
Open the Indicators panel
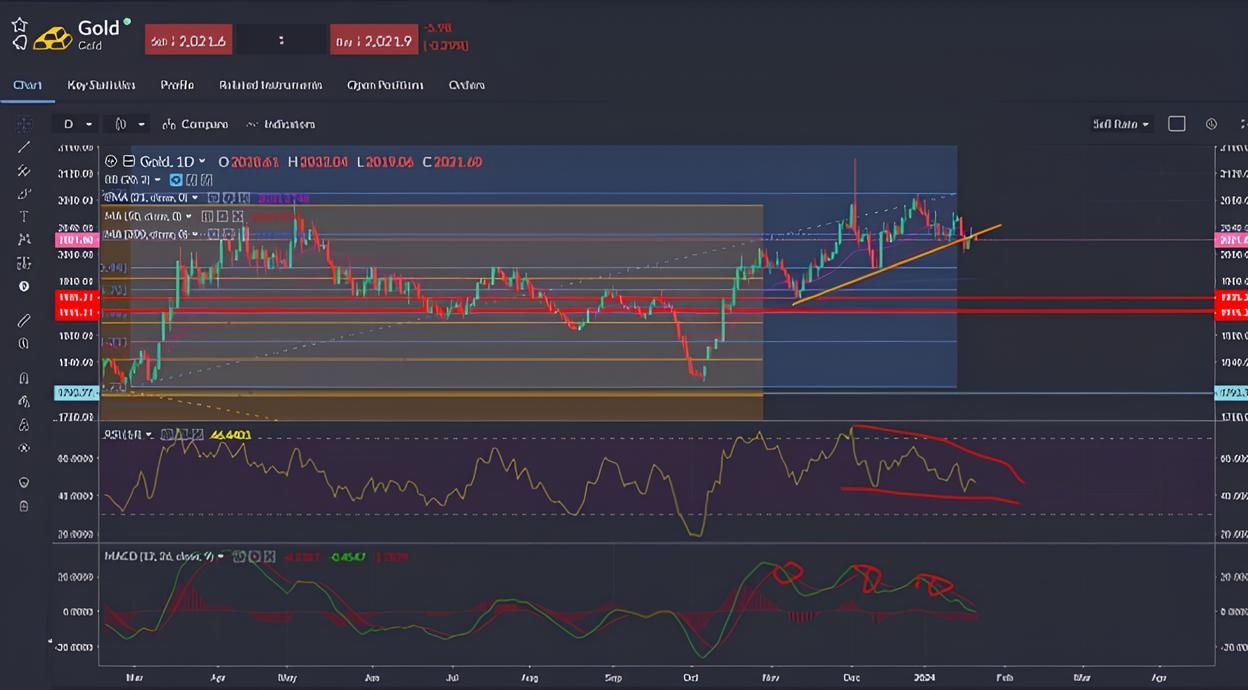click(283, 124)
